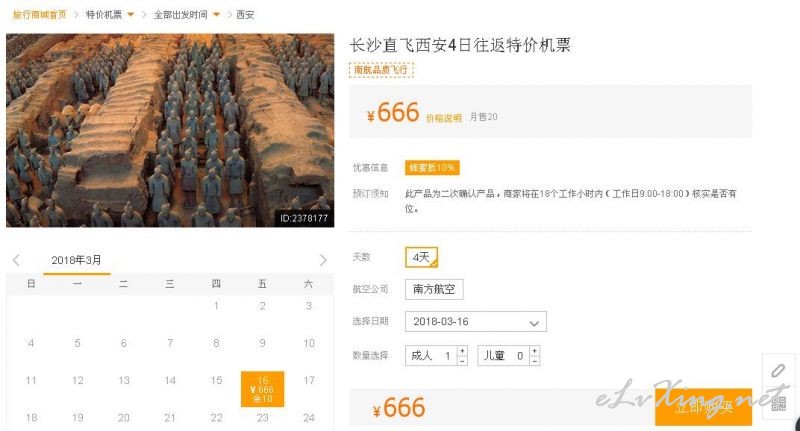
Task: Decrease adult (成人) quantity with minus stepper
Action: pos(462,361)
